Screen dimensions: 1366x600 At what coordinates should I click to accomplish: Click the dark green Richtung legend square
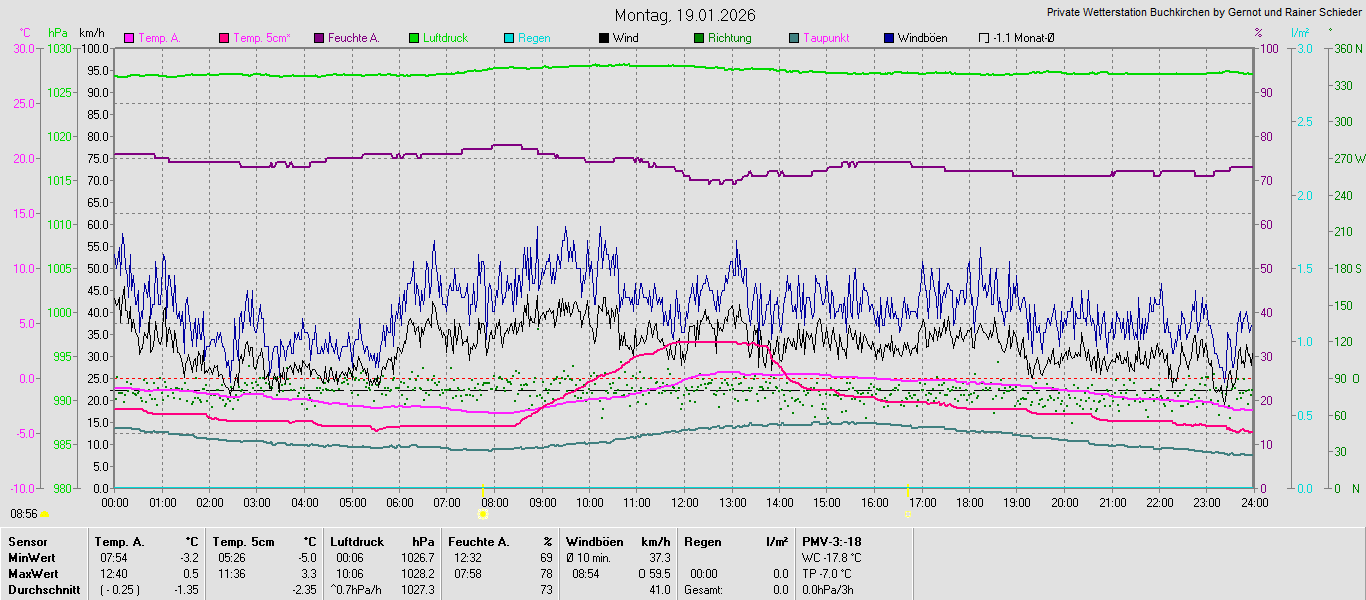tap(699, 38)
